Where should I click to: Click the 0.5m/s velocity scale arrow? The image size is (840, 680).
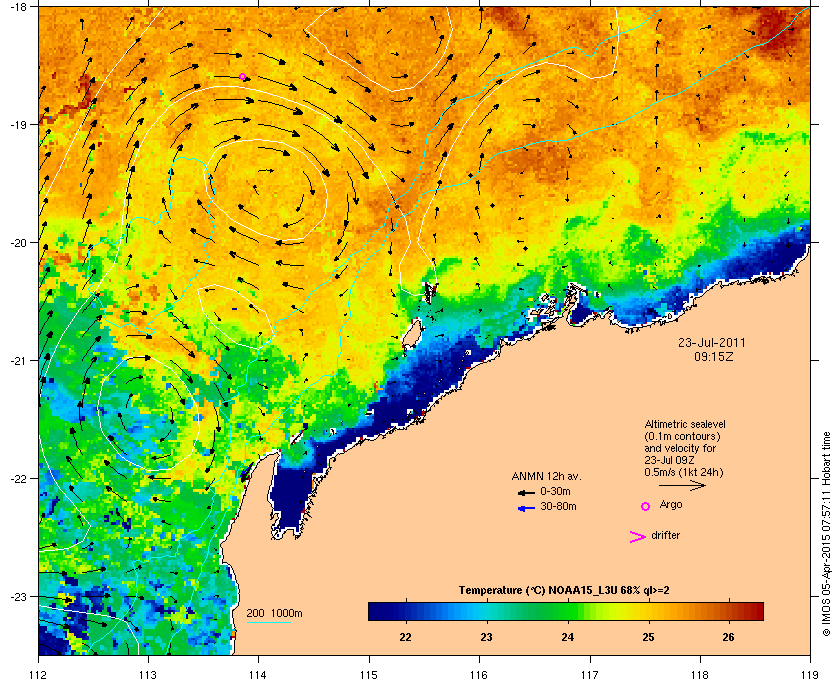pos(682,485)
